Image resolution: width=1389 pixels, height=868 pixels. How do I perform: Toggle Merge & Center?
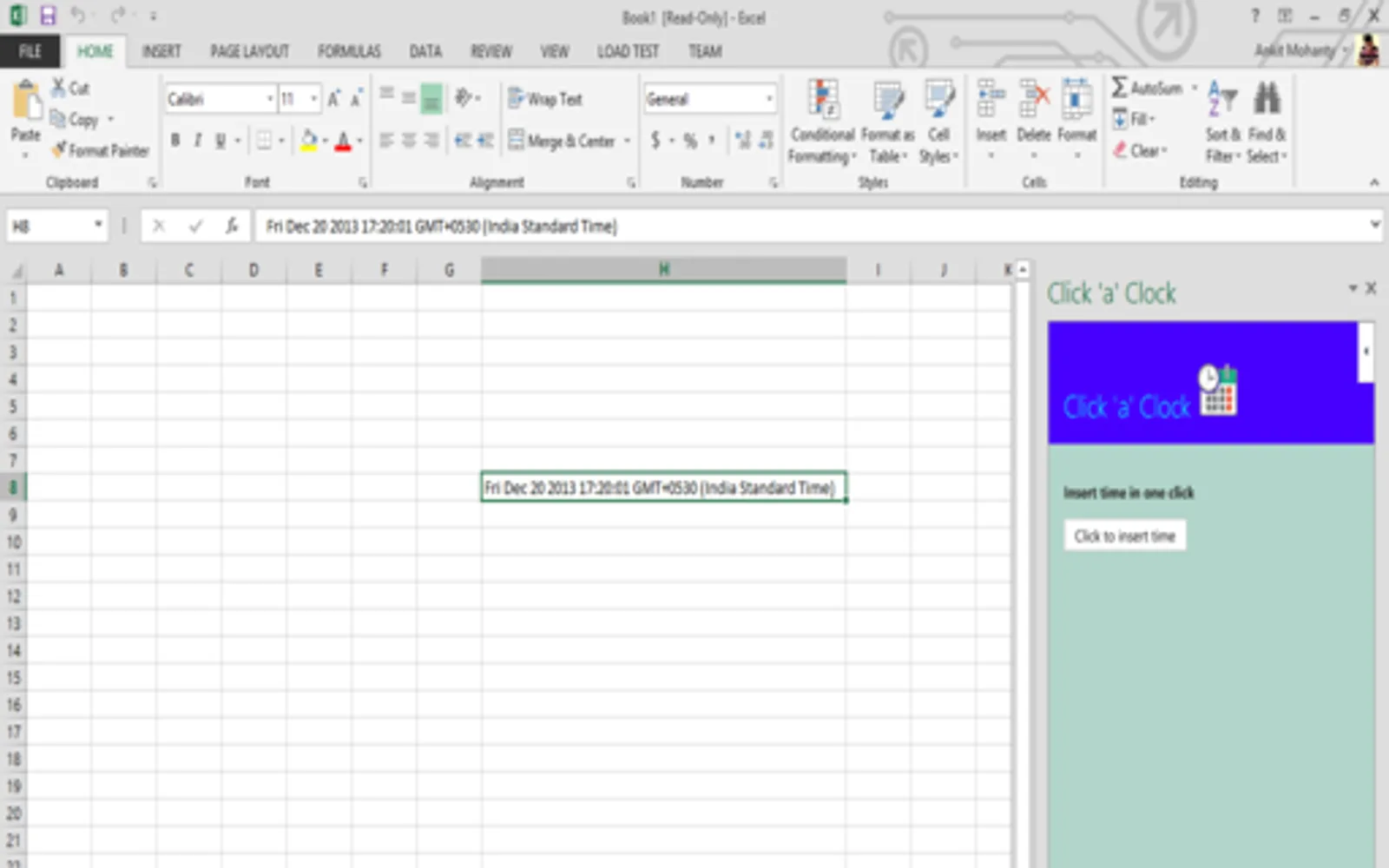point(562,141)
